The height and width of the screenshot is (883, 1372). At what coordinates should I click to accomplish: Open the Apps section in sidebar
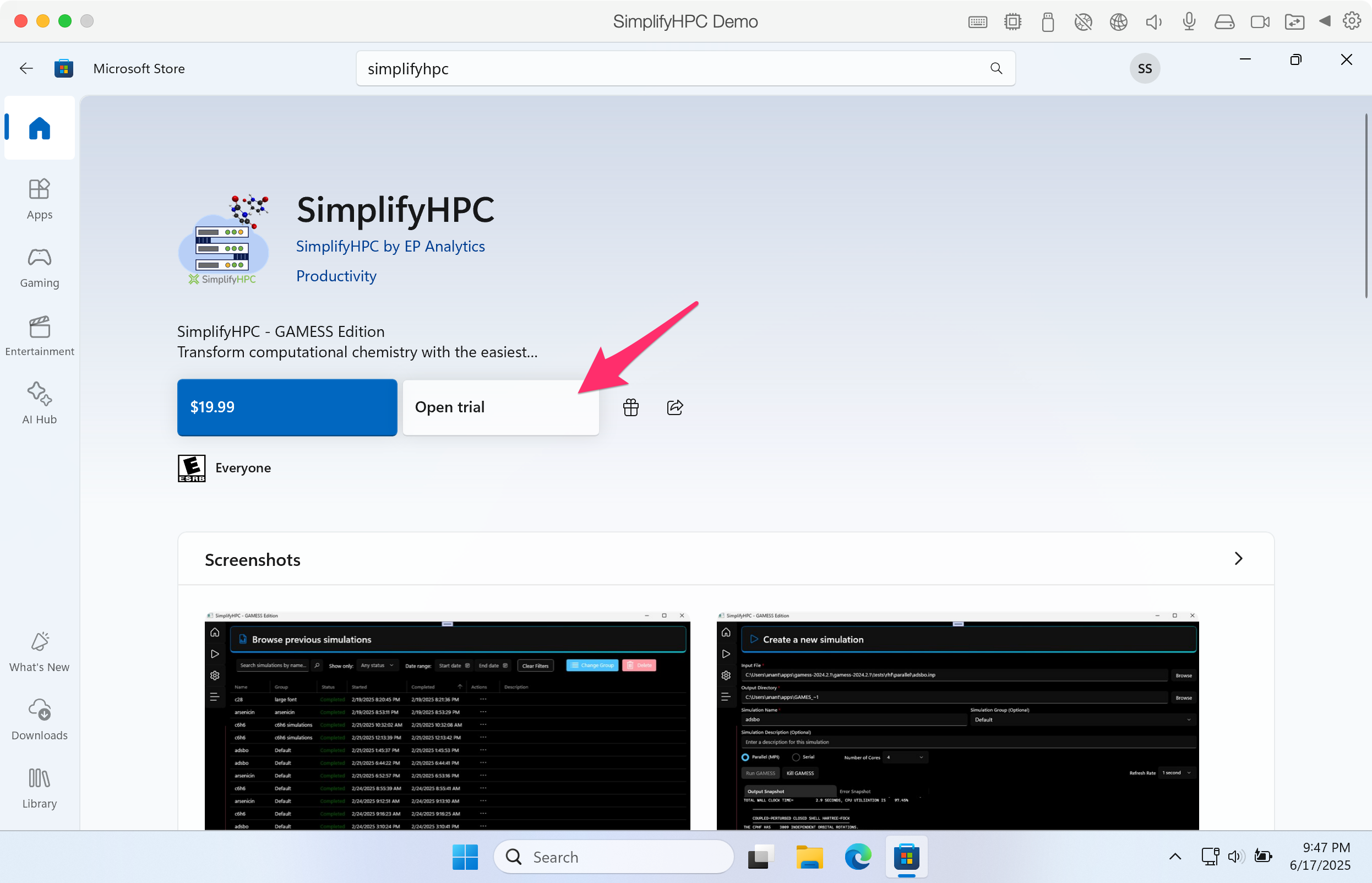[x=39, y=198]
